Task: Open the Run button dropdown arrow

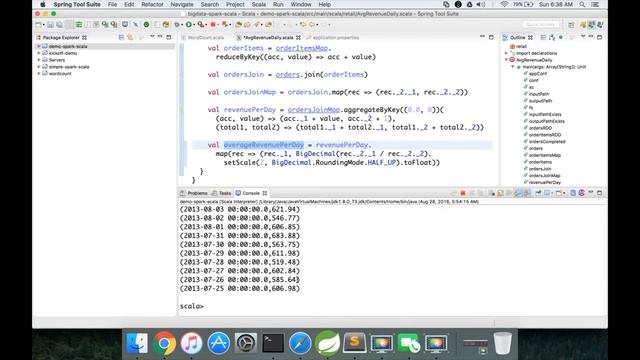Action: click(x=194, y=25)
